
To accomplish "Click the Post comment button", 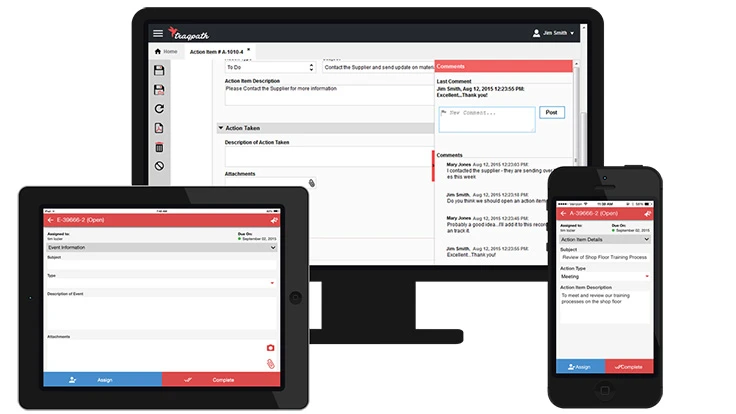I will tap(552, 113).
